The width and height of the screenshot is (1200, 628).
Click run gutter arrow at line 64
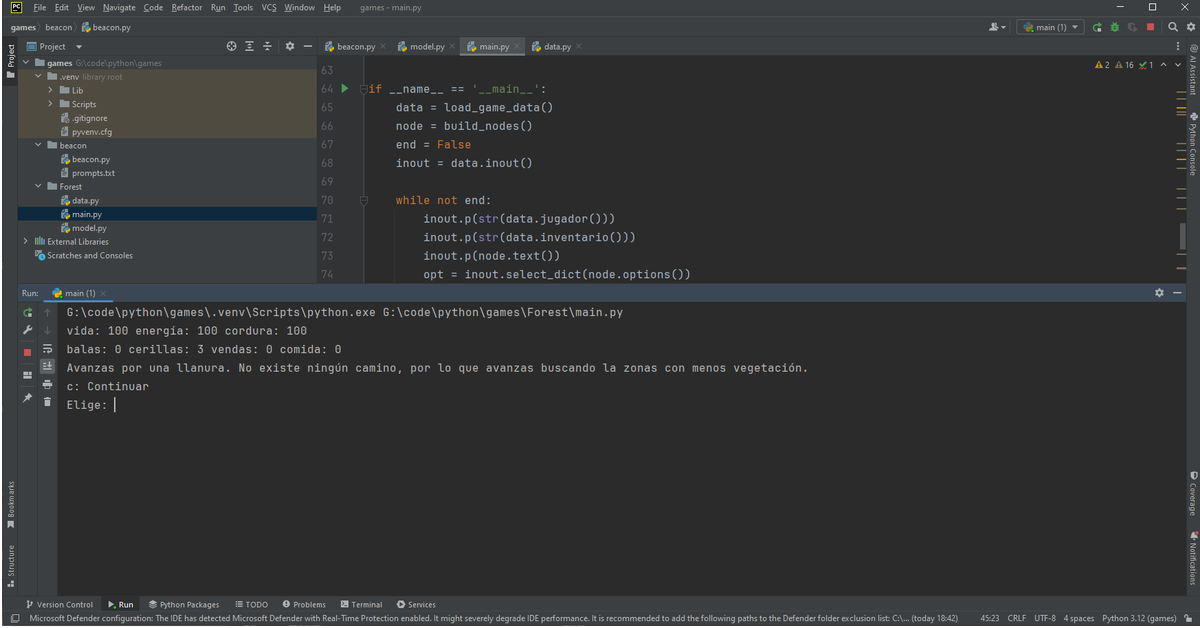pyautogui.click(x=344, y=89)
